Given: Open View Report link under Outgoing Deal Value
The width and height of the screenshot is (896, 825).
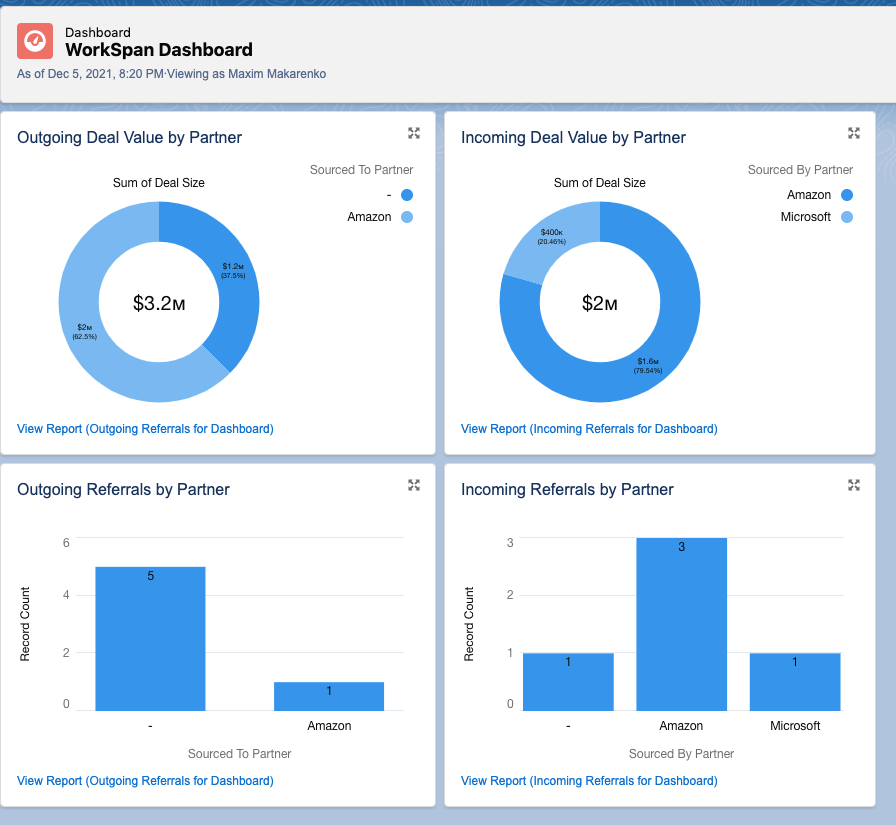Looking at the screenshot, I should click(145, 428).
